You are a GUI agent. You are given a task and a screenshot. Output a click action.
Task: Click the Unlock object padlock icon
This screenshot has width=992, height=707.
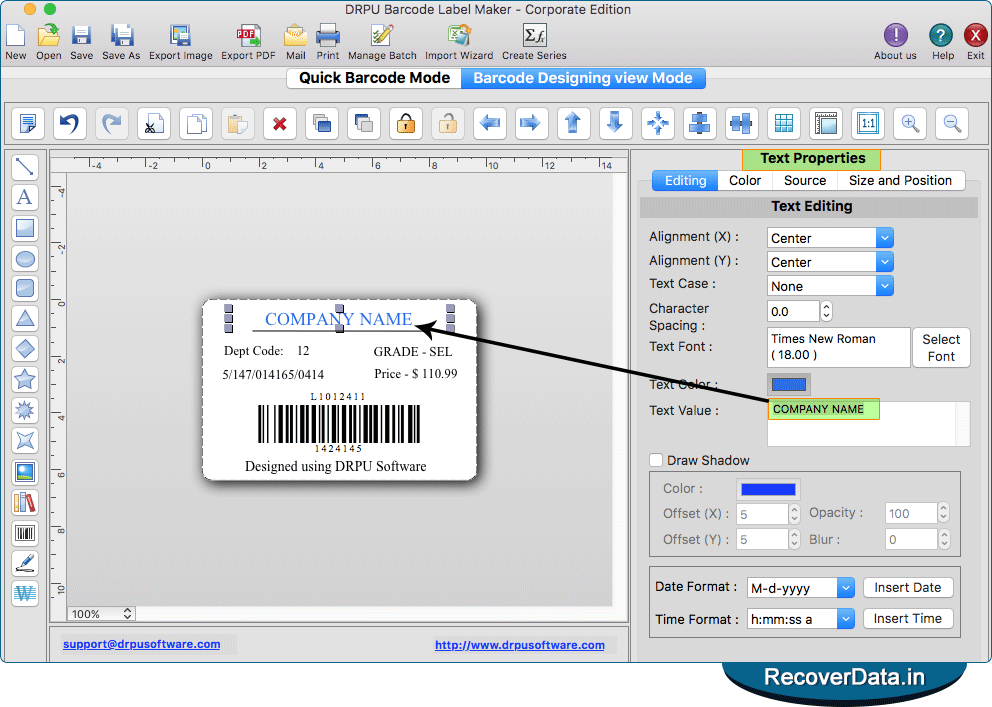(447, 123)
